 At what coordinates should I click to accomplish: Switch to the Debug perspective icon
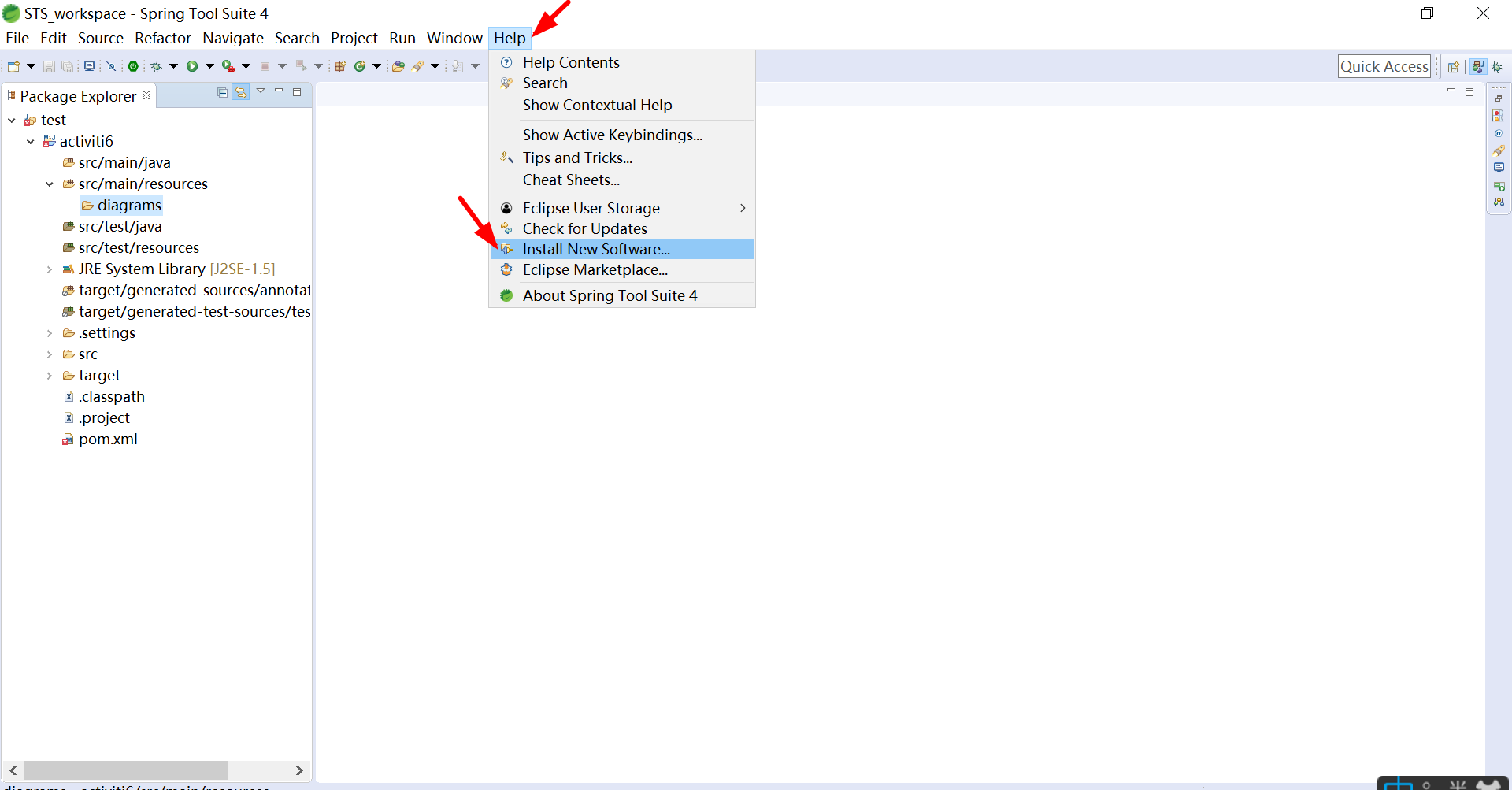tap(1497, 67)
